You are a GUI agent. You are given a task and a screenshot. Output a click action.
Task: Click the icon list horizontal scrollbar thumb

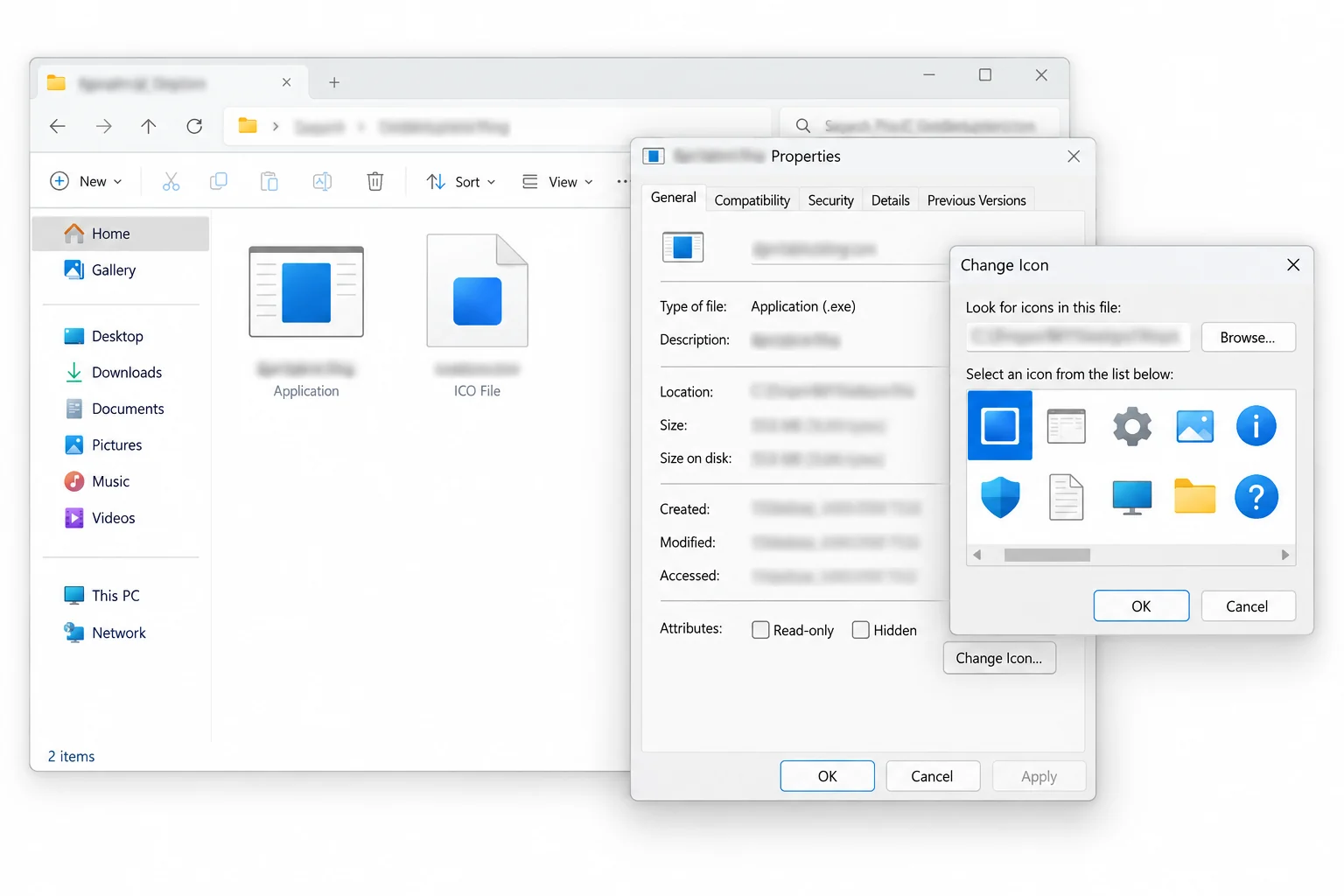(x=1047, y=555)
